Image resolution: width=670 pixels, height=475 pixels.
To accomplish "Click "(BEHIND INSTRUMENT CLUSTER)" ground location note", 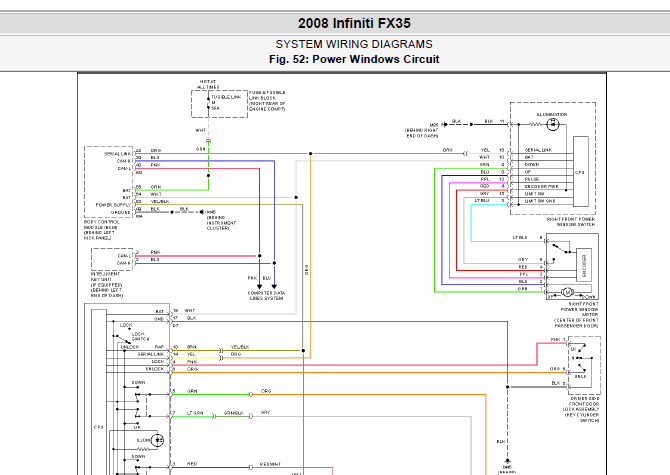I will point(221,223).
